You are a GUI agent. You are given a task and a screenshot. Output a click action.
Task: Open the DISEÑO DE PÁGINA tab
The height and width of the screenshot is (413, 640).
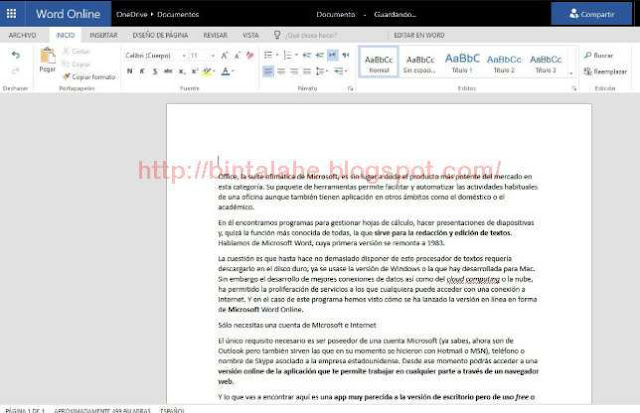pyautogui.click(x=160, y=36)
